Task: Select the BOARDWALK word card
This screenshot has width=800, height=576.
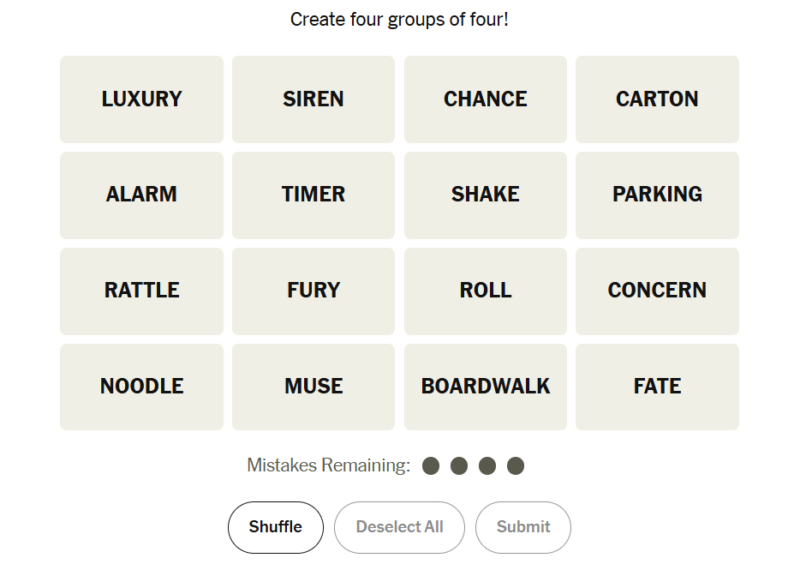Action: pos(485,387)
